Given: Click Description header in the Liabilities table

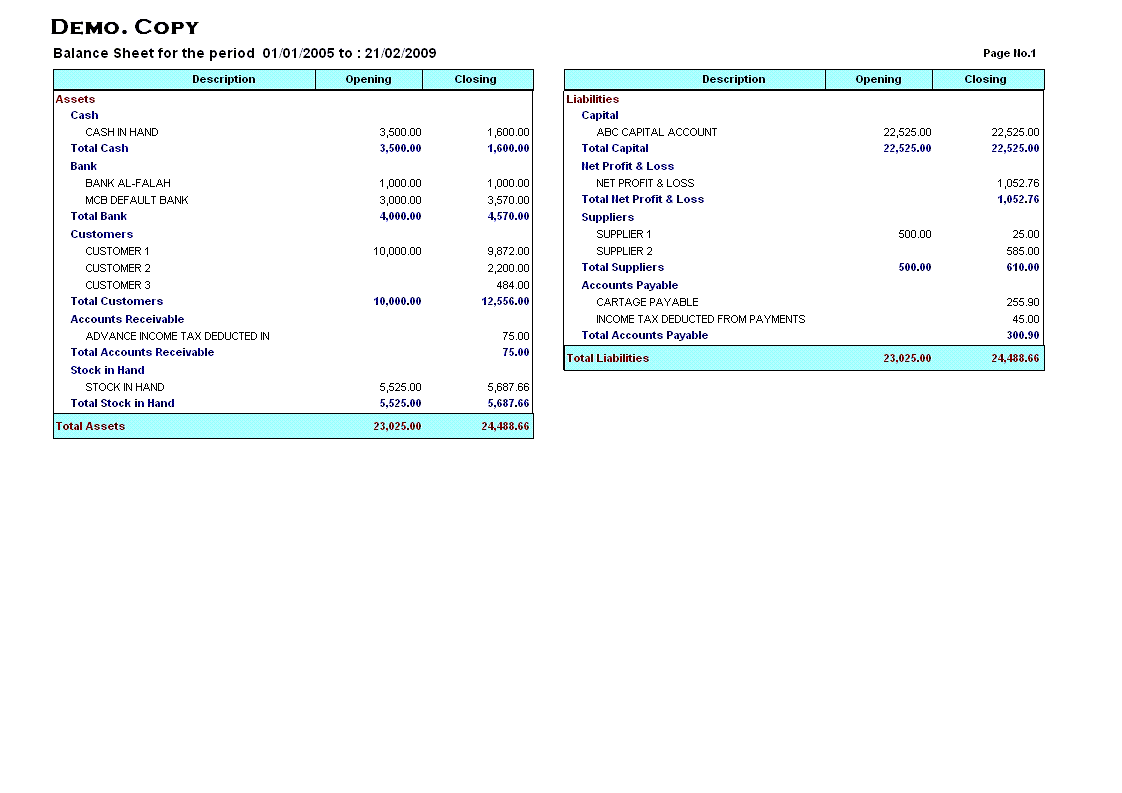Looking at the screenshot, I should tap(733, 79).
